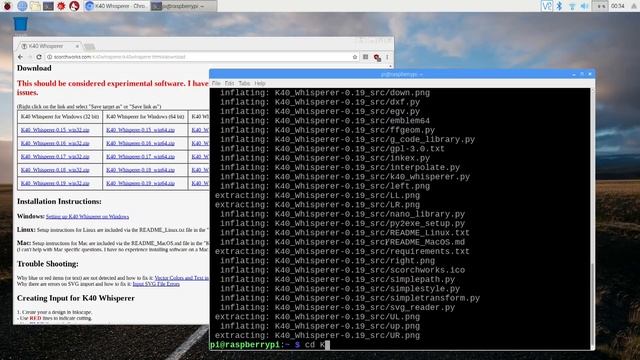
Task: Click the Trouble Shooting heading
Action: coord(48,264)
